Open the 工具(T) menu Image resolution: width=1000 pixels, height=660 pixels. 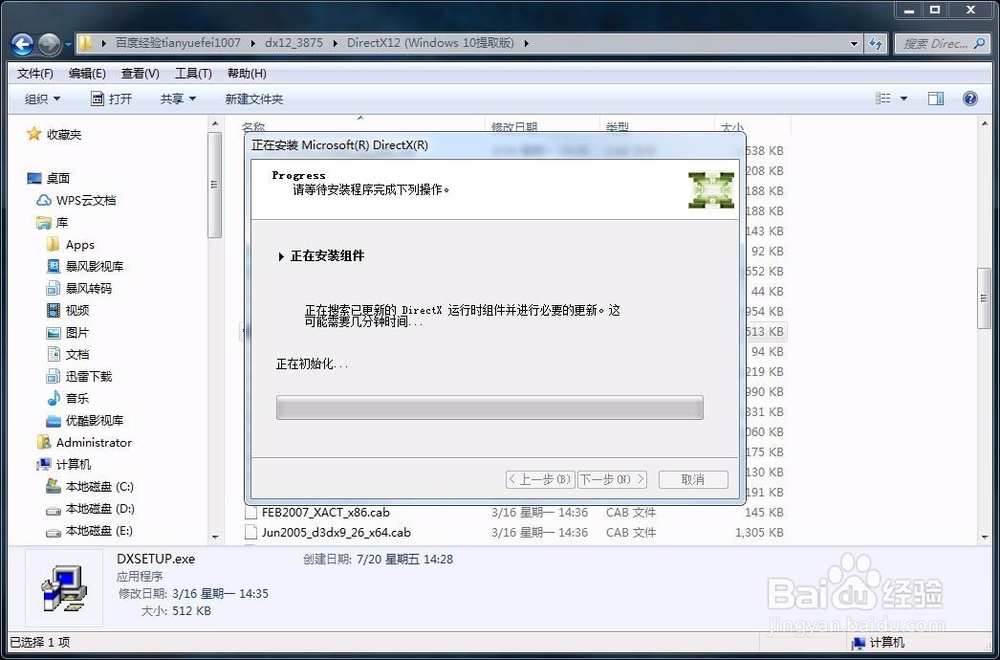point(193,73)
